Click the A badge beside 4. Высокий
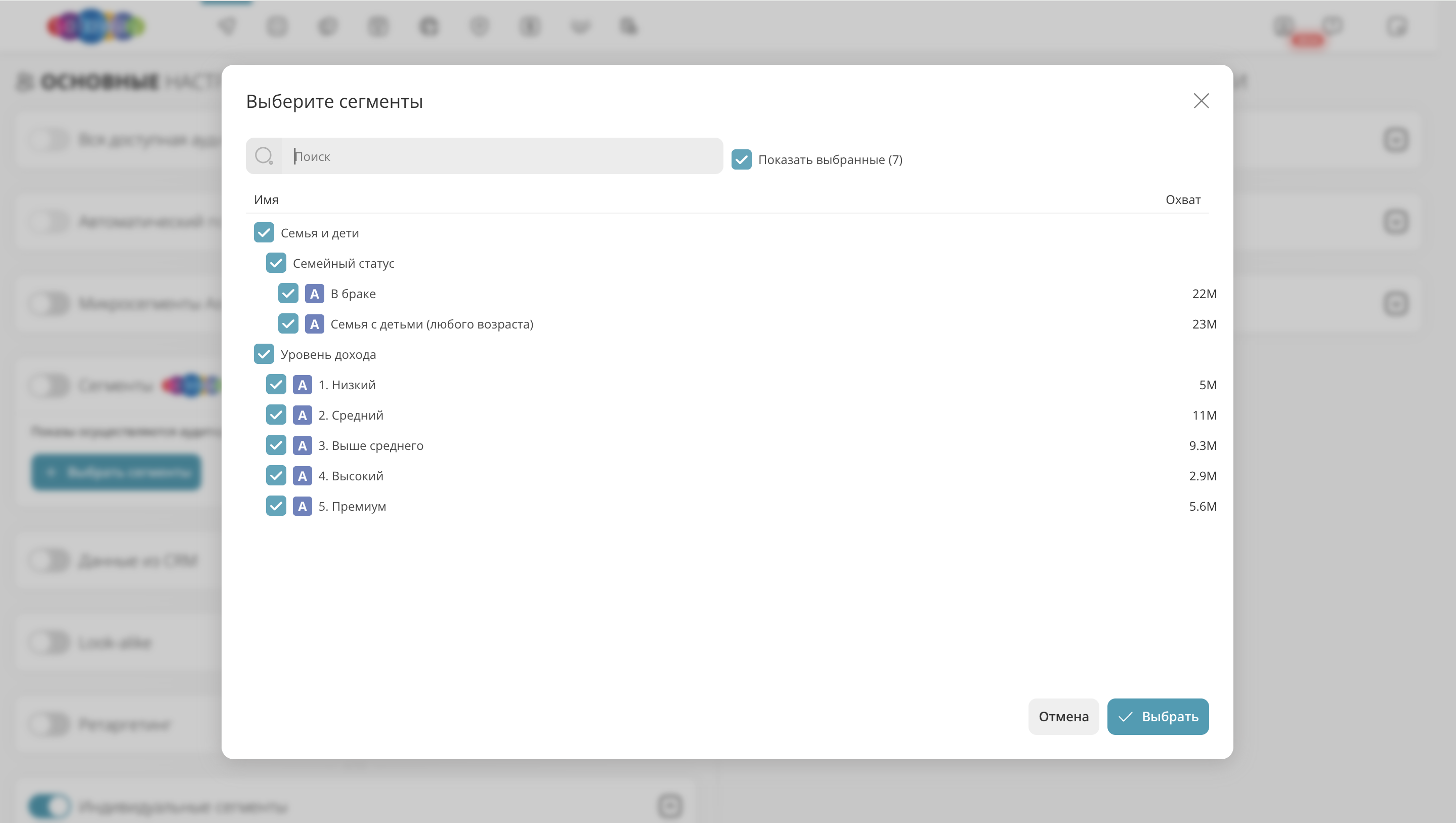The width and height of the screenshot is (1456, 823). (303, 476)
